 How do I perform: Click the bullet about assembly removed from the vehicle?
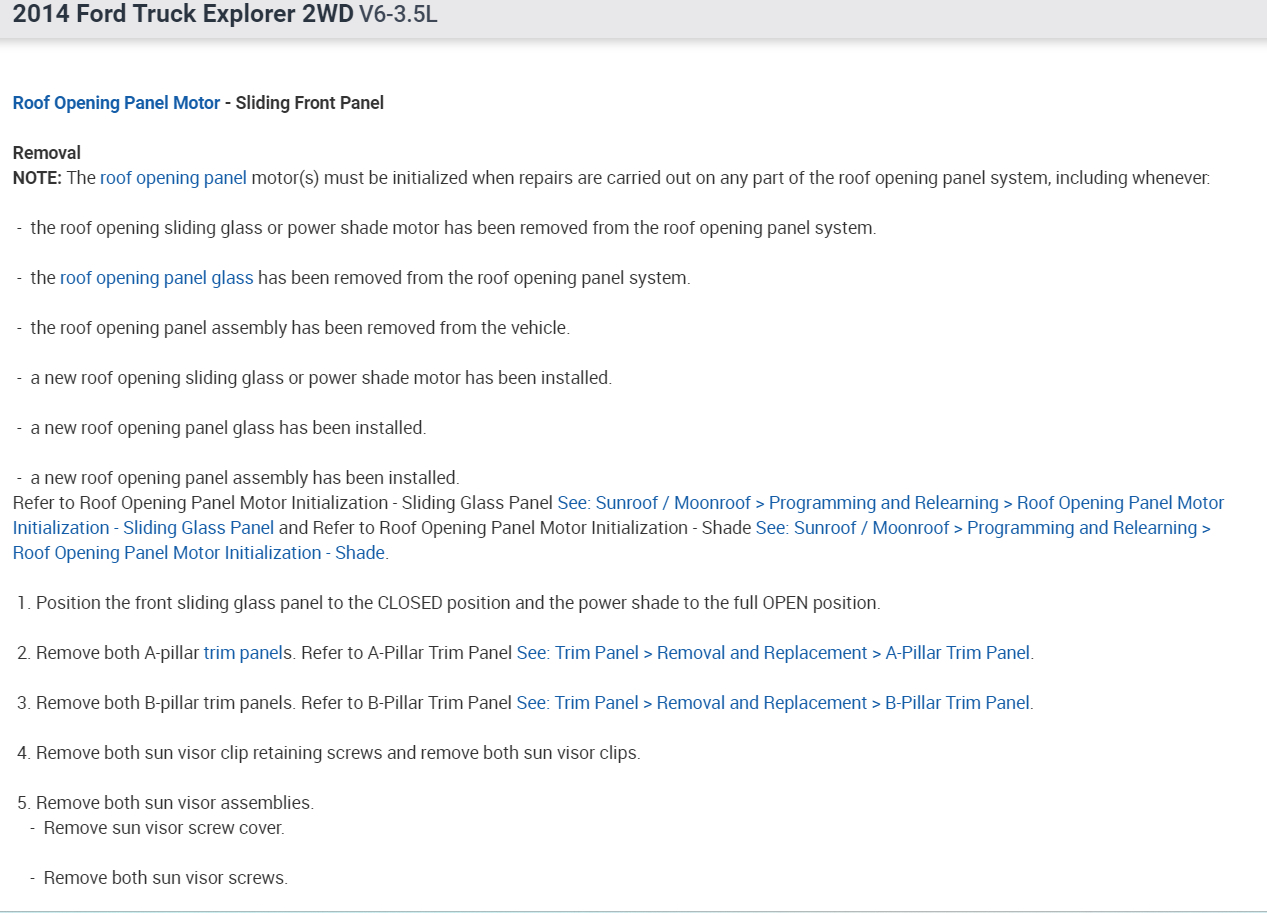click(300, 328)
